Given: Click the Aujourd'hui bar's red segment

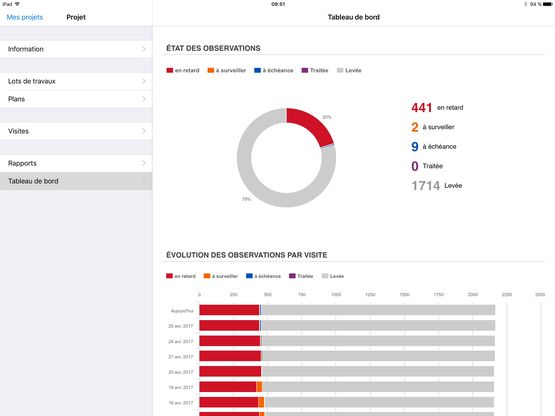Looking at the screenshot, I should coord(229,310).
